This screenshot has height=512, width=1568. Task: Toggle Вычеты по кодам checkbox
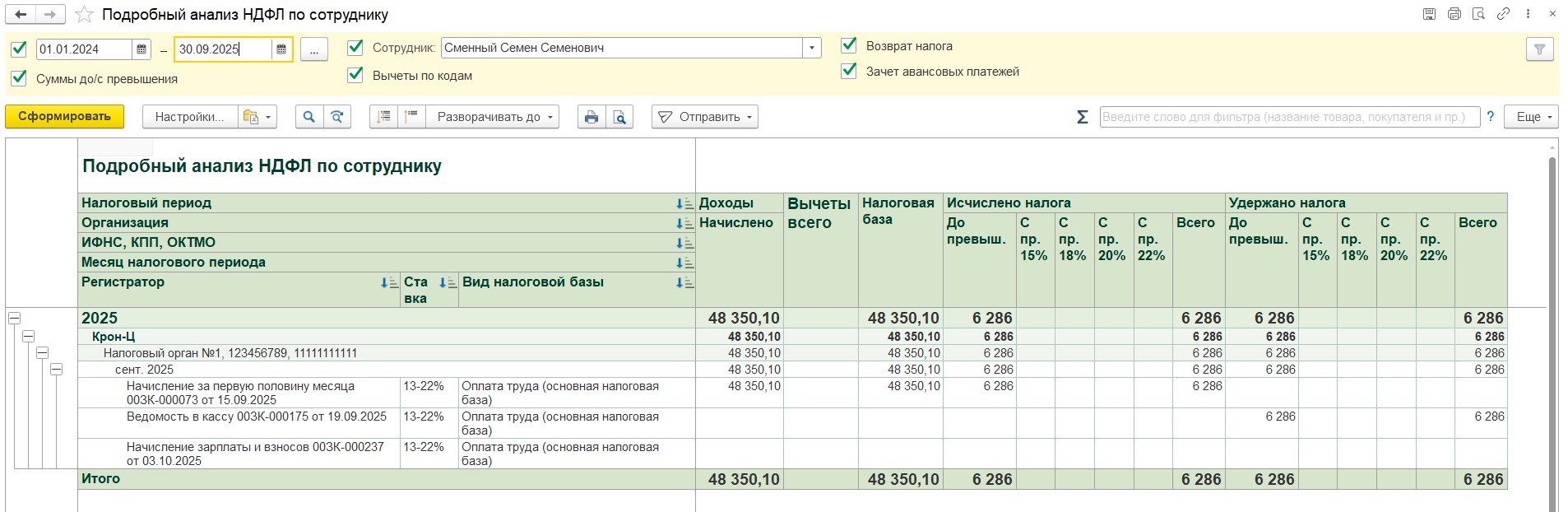tap(355, 75)
